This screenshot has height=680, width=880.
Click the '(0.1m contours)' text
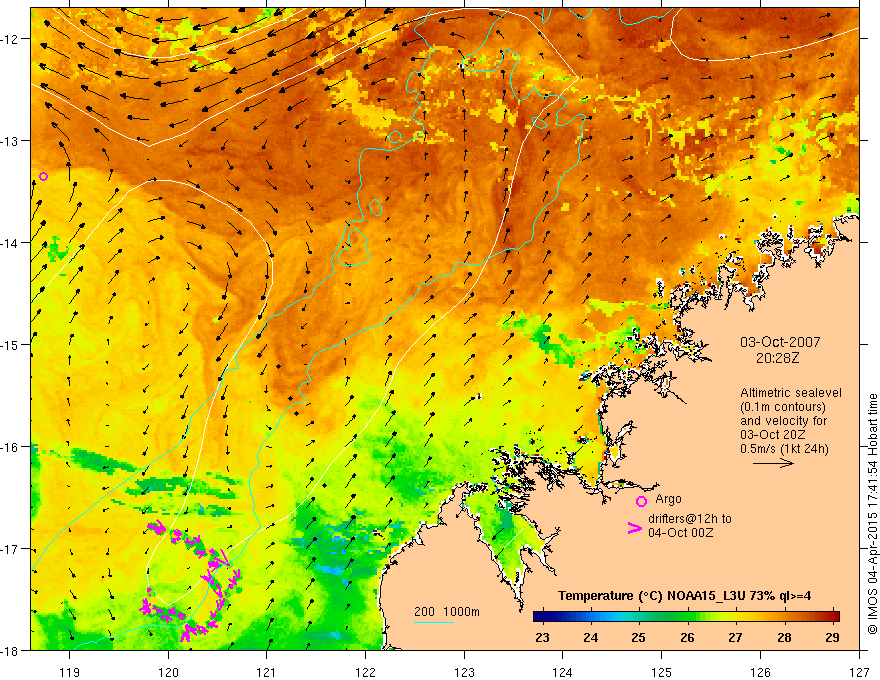coord(783,407)
